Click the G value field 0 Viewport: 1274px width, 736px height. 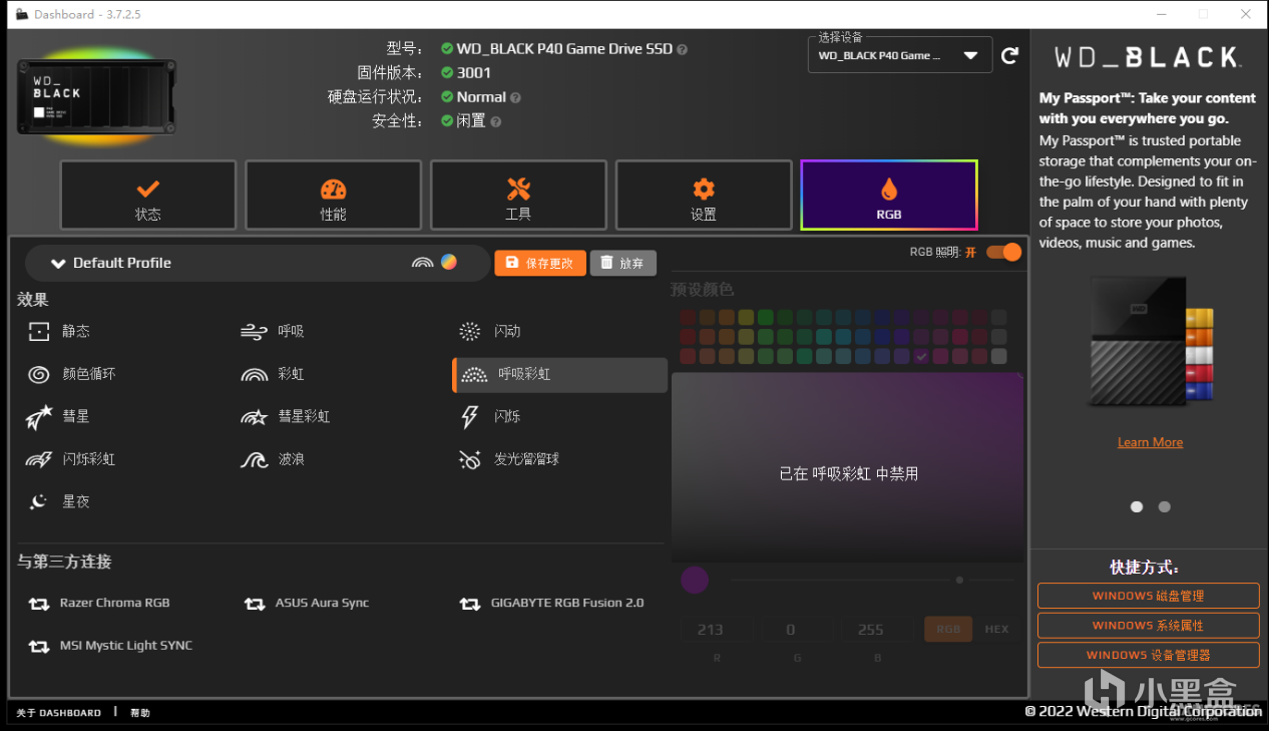(796, 631)
